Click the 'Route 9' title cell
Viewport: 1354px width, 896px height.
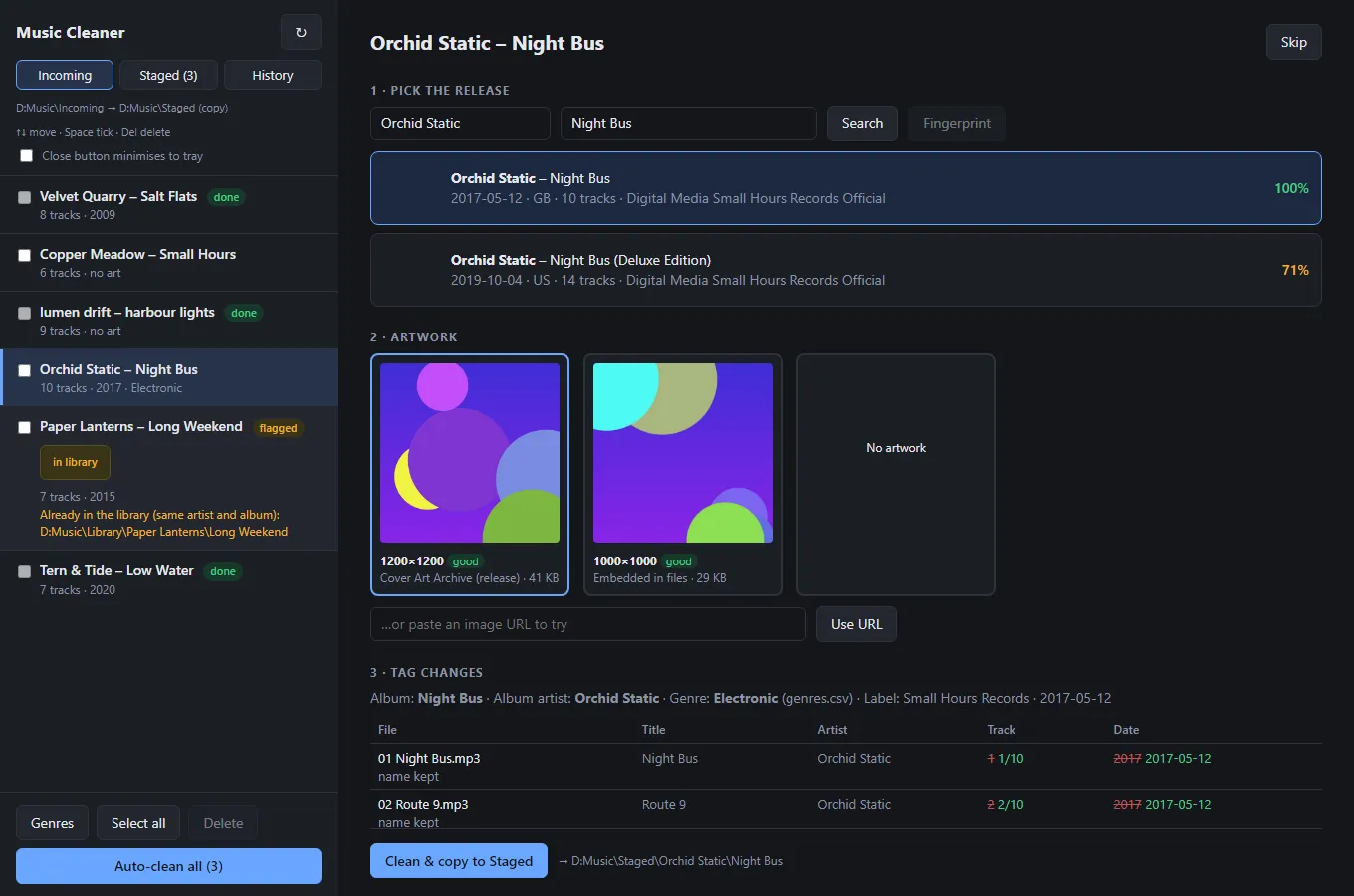(x=664, y=804)
